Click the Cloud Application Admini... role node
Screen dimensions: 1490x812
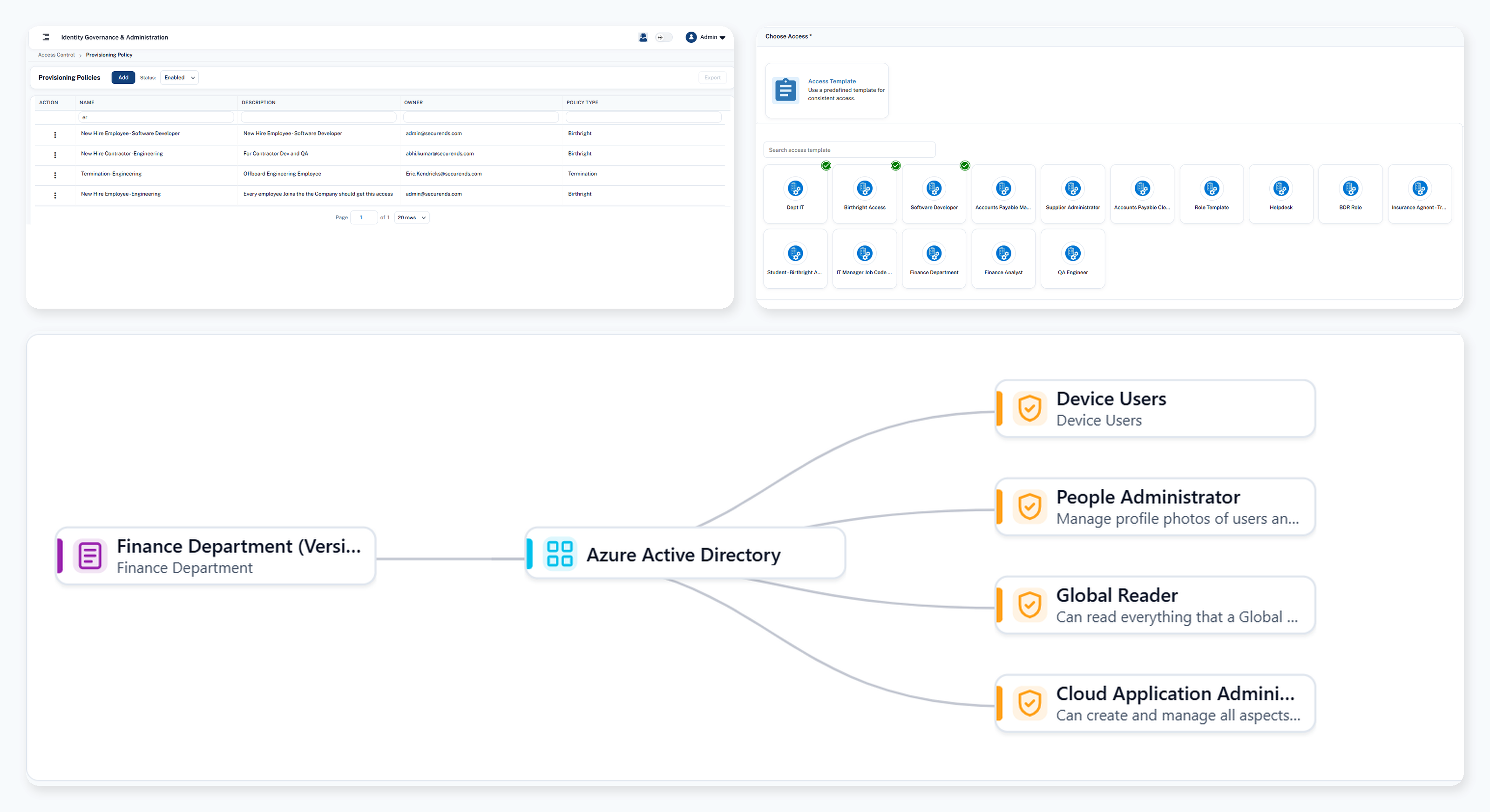tap(1155, 703)
